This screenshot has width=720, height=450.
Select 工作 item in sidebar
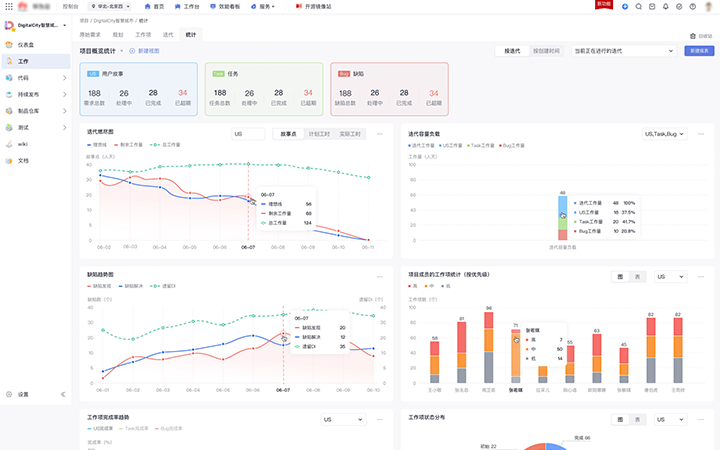point(35,61)
